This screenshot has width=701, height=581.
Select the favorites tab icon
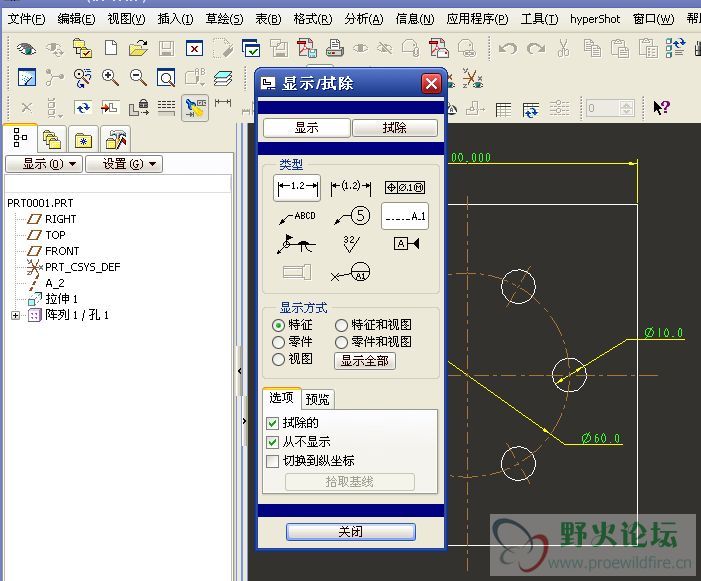(x=84, y=140)
